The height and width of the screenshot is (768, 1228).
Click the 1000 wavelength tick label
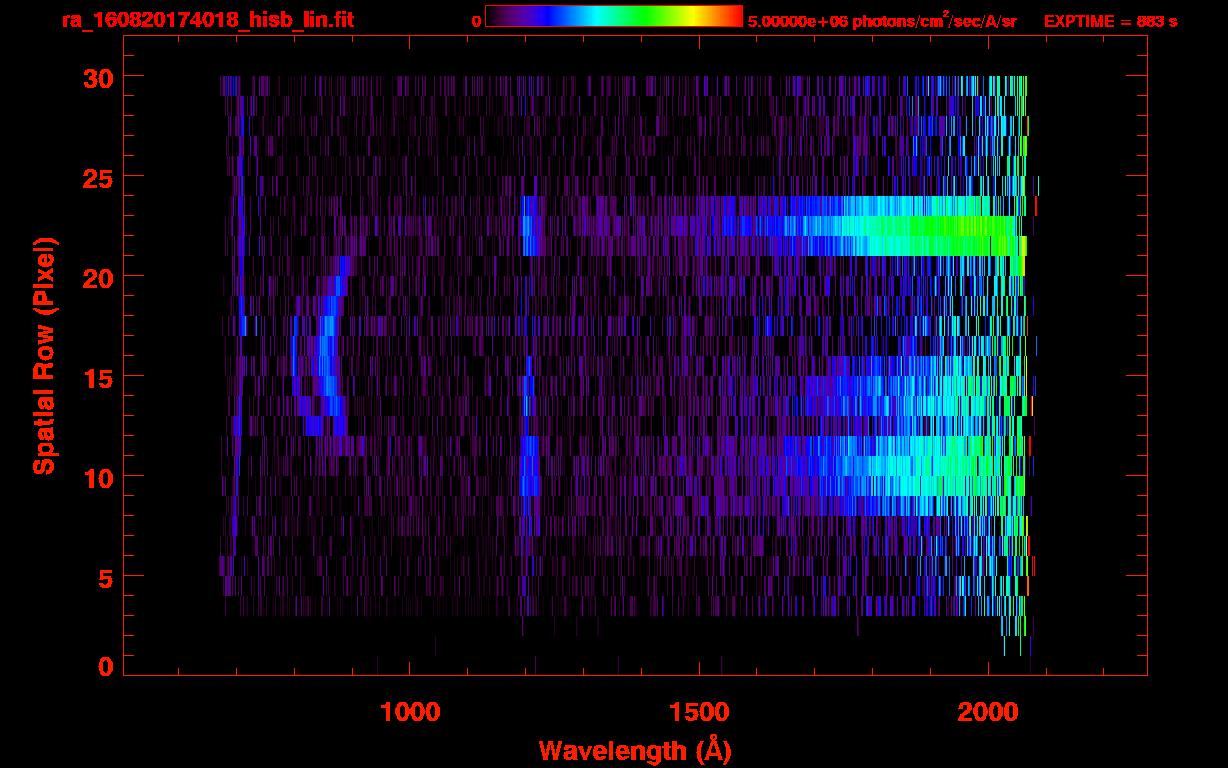coord(410,713)
